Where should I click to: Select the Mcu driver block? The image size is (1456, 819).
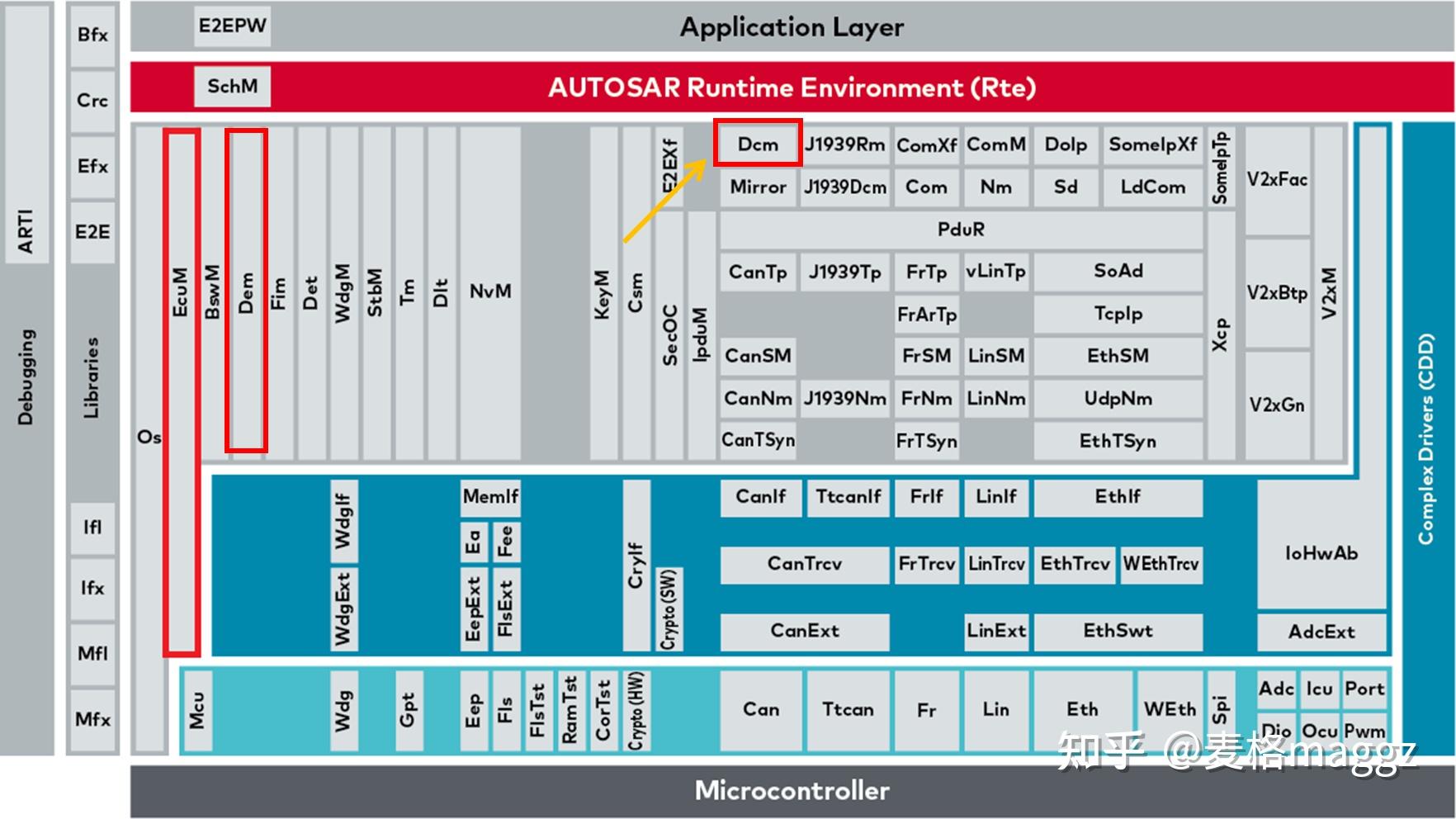[x=196, y=711]
